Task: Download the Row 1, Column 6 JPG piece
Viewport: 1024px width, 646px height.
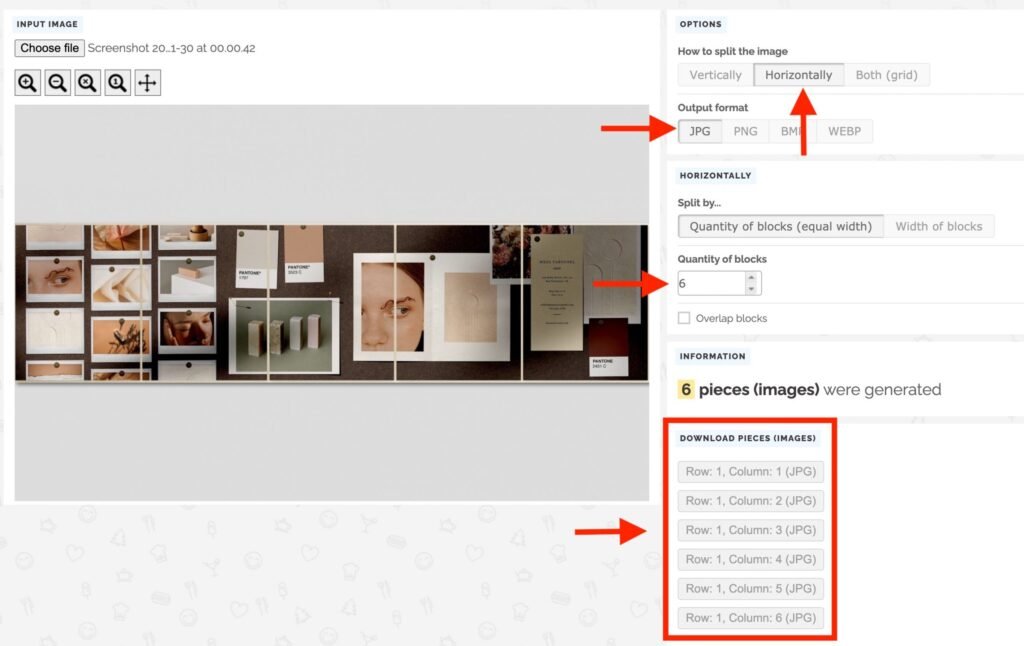Action: pos(751,617)
